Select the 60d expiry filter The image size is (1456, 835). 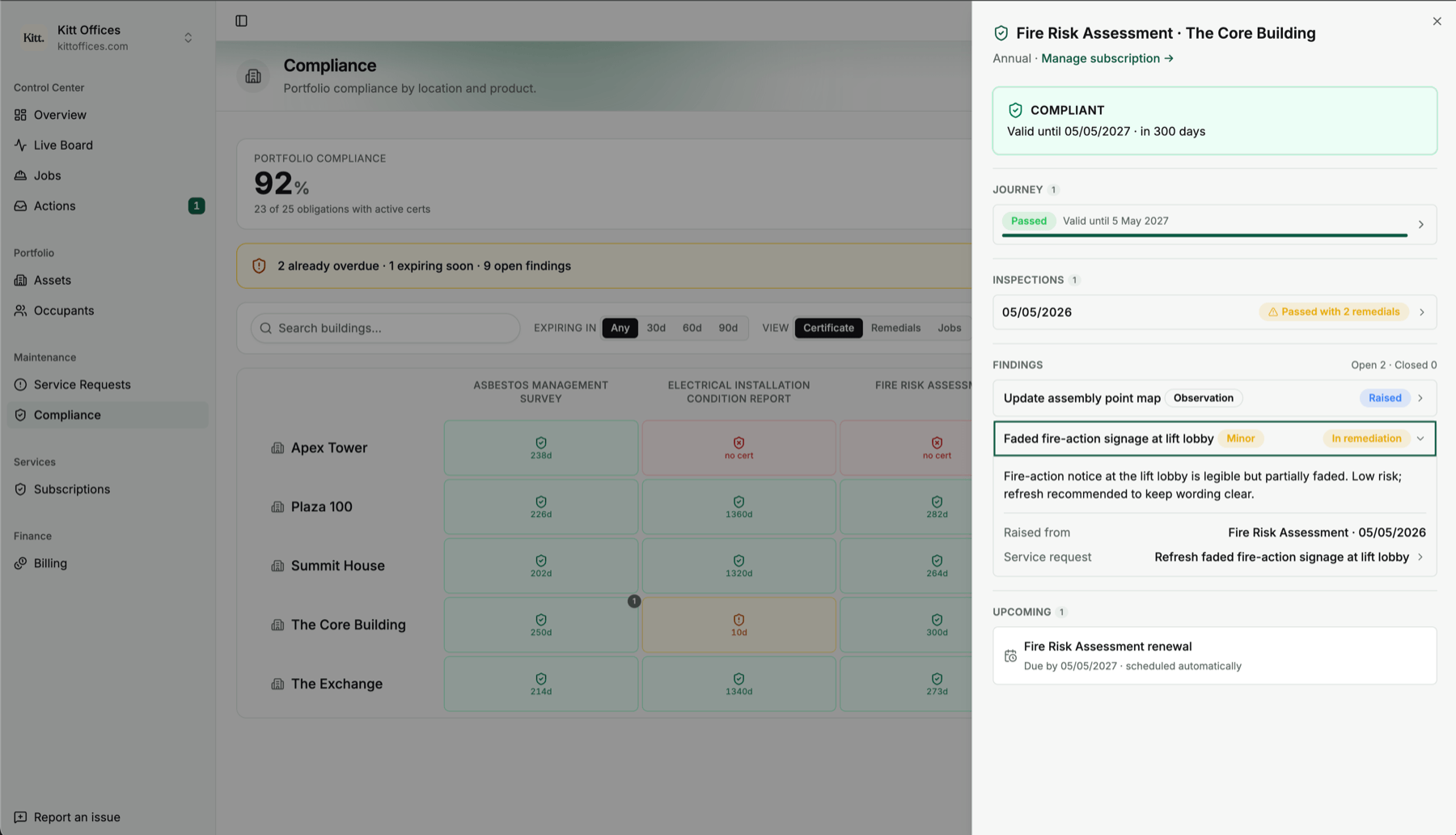692,328
